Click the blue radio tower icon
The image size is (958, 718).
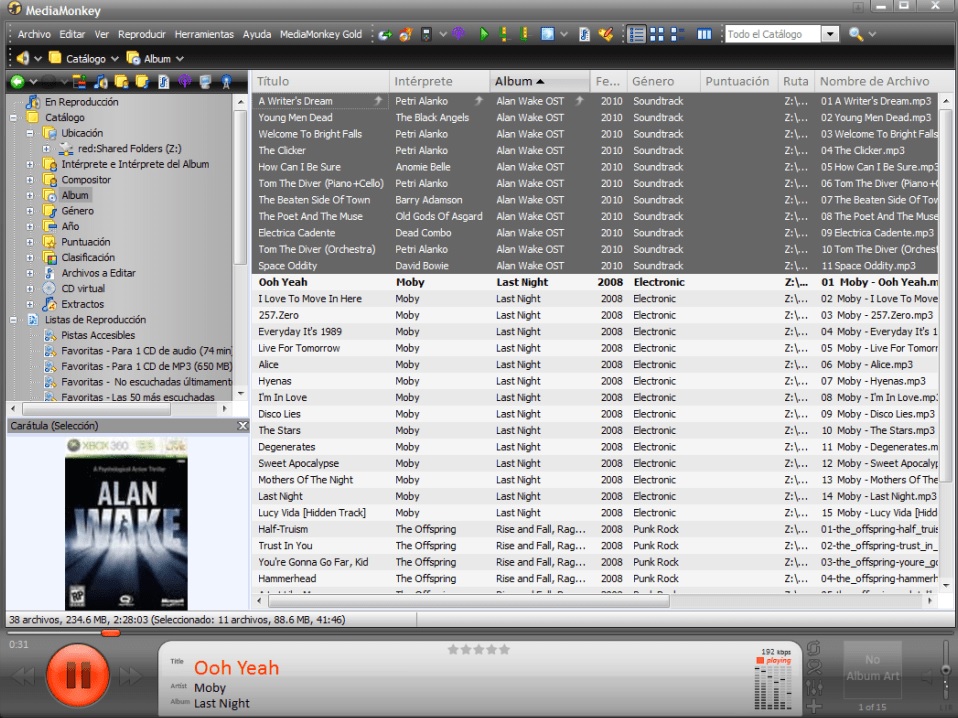pos(226,81)
